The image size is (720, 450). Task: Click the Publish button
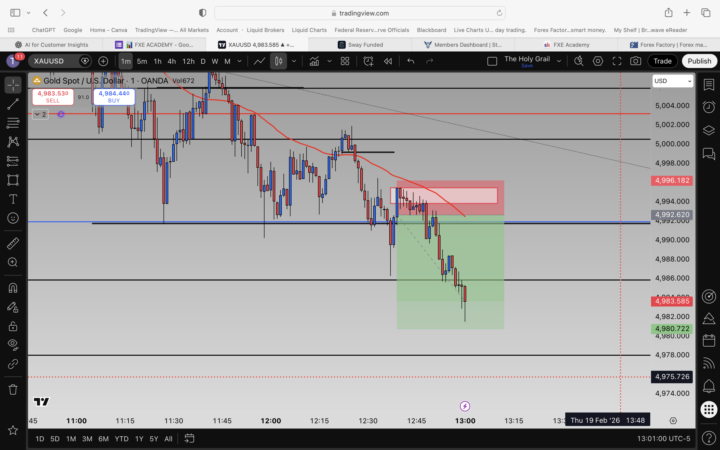pyautogui.click(x=699, y=61)
